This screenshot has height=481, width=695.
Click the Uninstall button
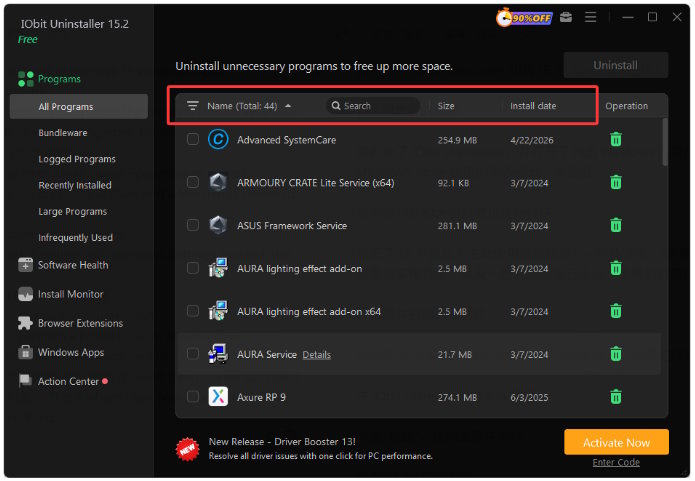pos(616,65)
